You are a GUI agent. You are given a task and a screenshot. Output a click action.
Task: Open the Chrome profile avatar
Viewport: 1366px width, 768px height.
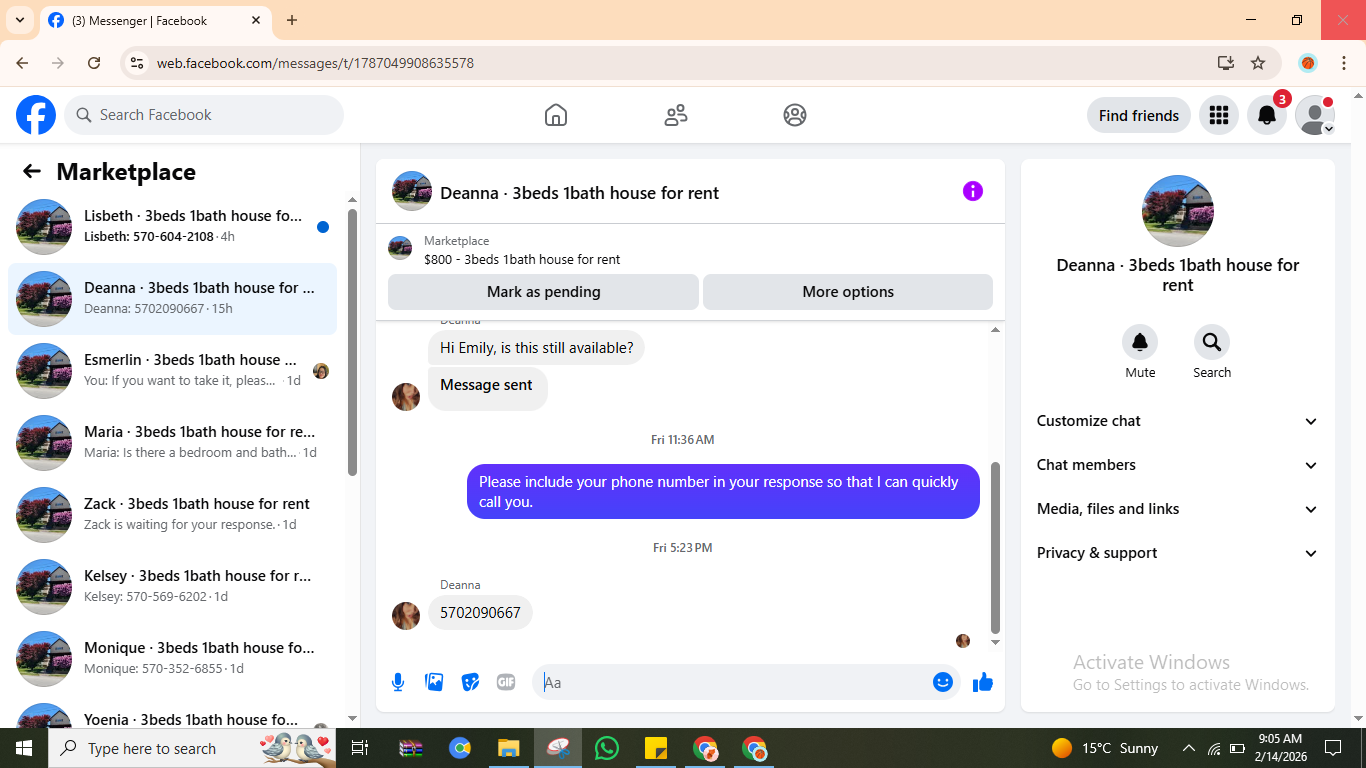[x=1308, y=63]
